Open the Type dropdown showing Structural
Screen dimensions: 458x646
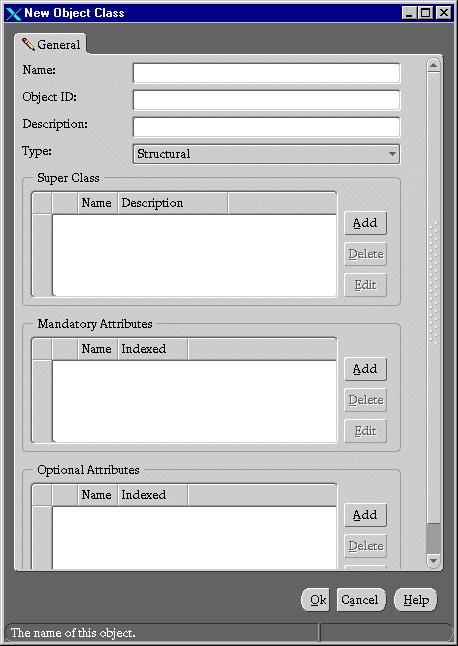266,154
